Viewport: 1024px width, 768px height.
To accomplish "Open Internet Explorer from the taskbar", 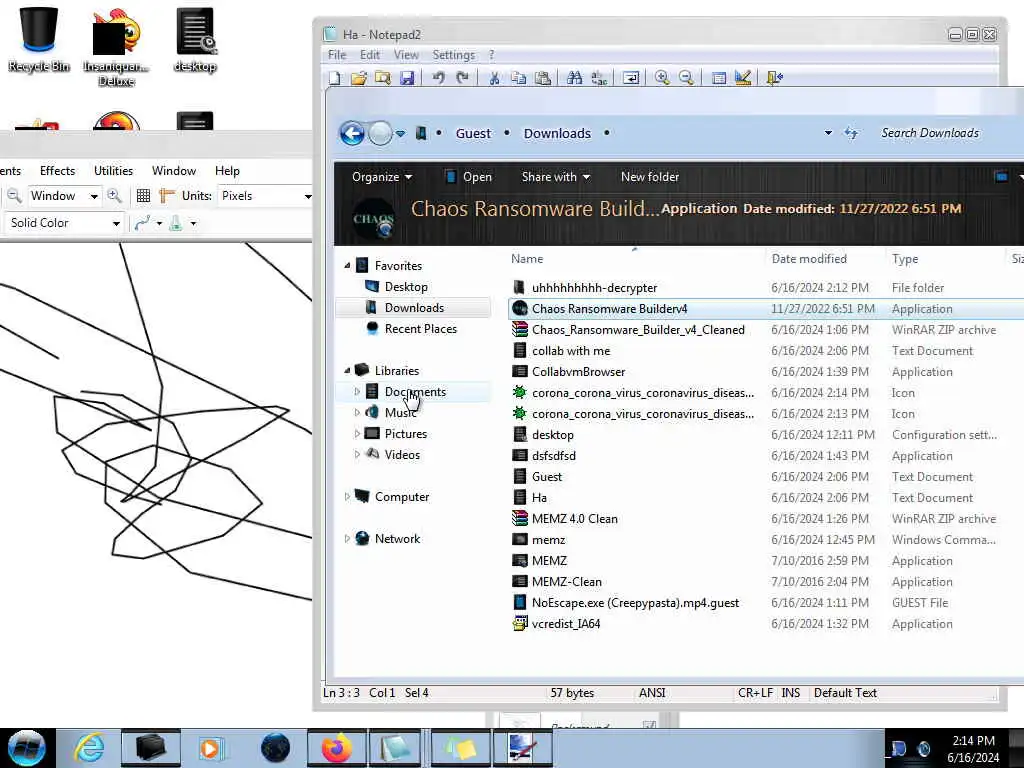I will 88,748.
